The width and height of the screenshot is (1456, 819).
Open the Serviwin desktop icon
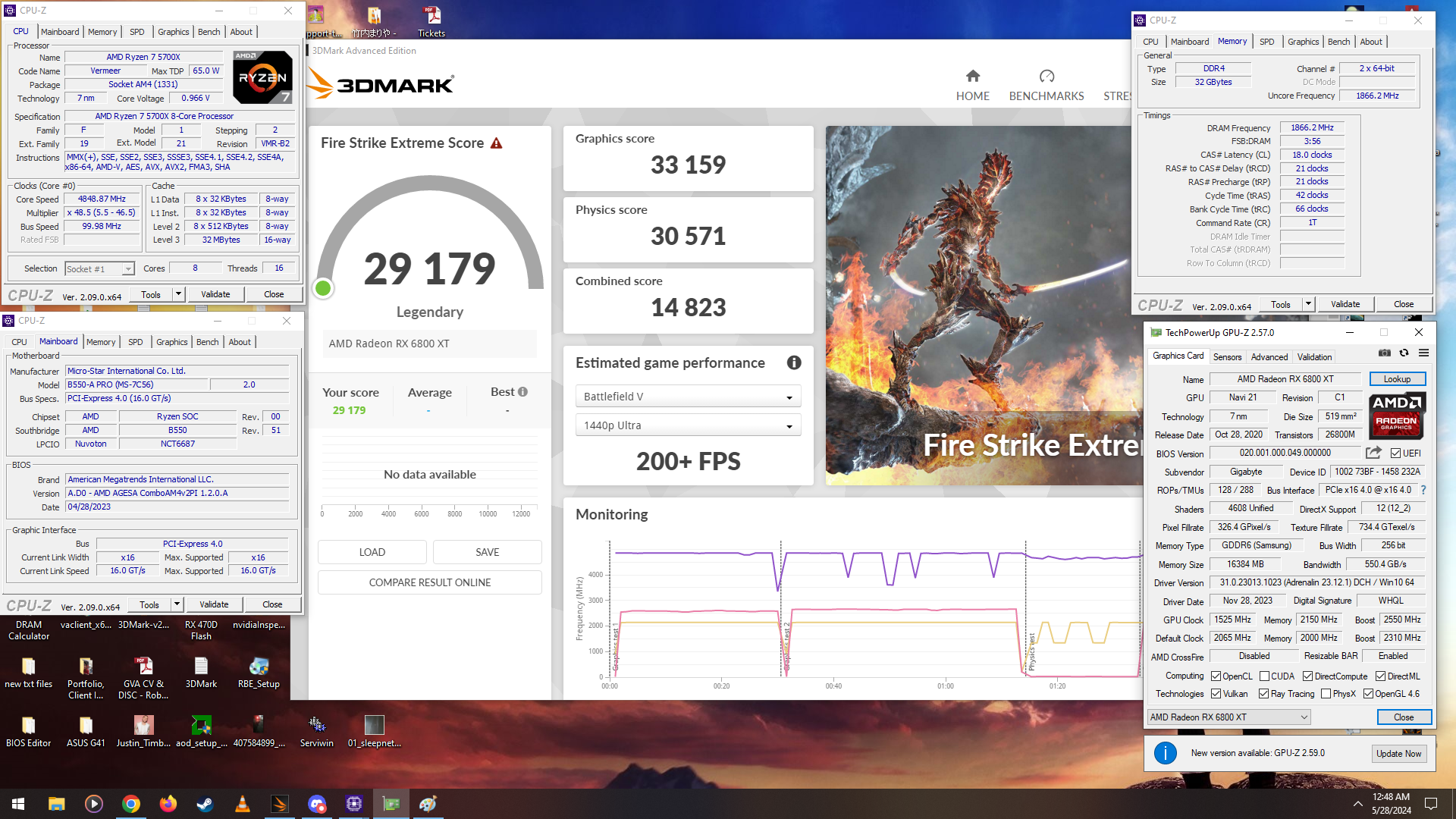pos(317,733)
